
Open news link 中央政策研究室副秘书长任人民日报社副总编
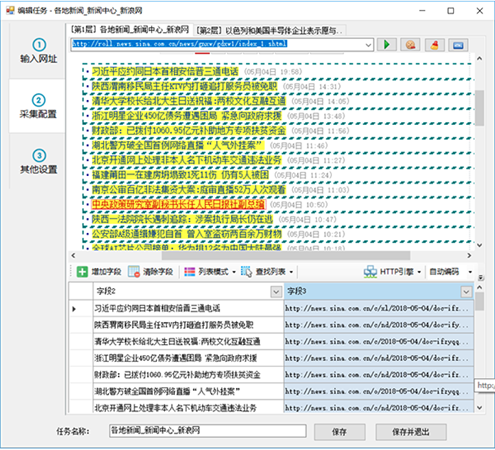(x=178, y=204)
